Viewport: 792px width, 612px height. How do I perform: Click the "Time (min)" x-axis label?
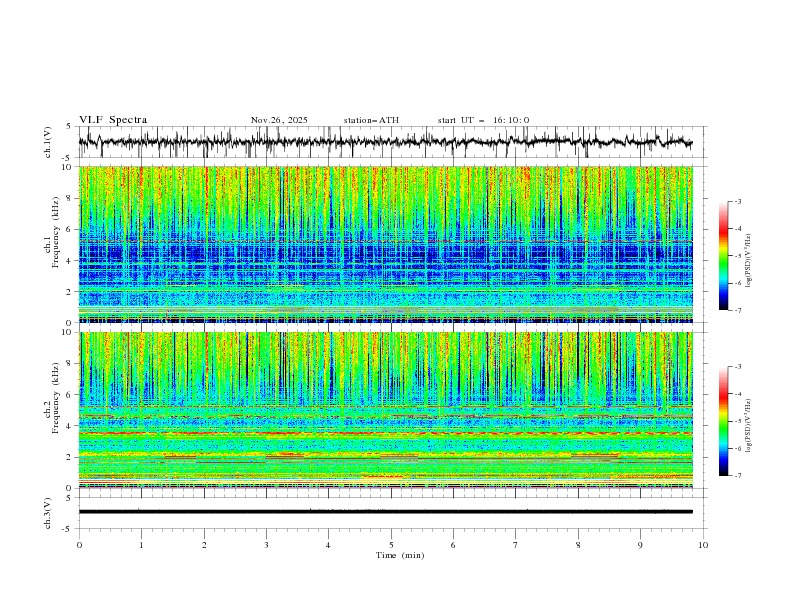[x=400, y=555]
